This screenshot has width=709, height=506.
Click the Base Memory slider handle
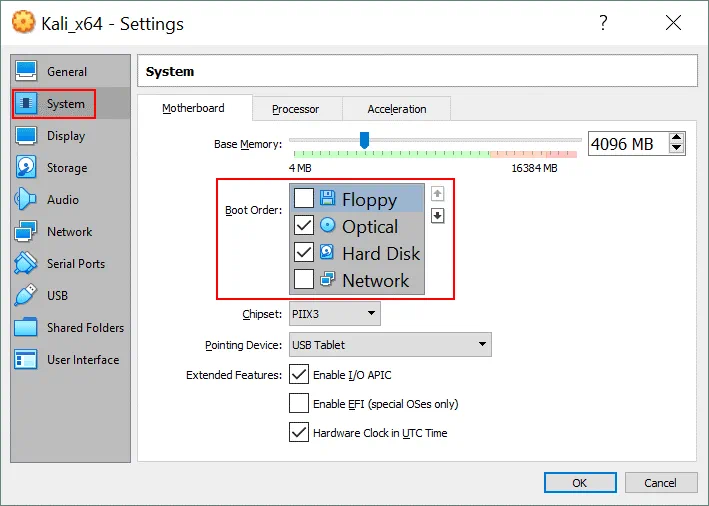click(364, 140)
